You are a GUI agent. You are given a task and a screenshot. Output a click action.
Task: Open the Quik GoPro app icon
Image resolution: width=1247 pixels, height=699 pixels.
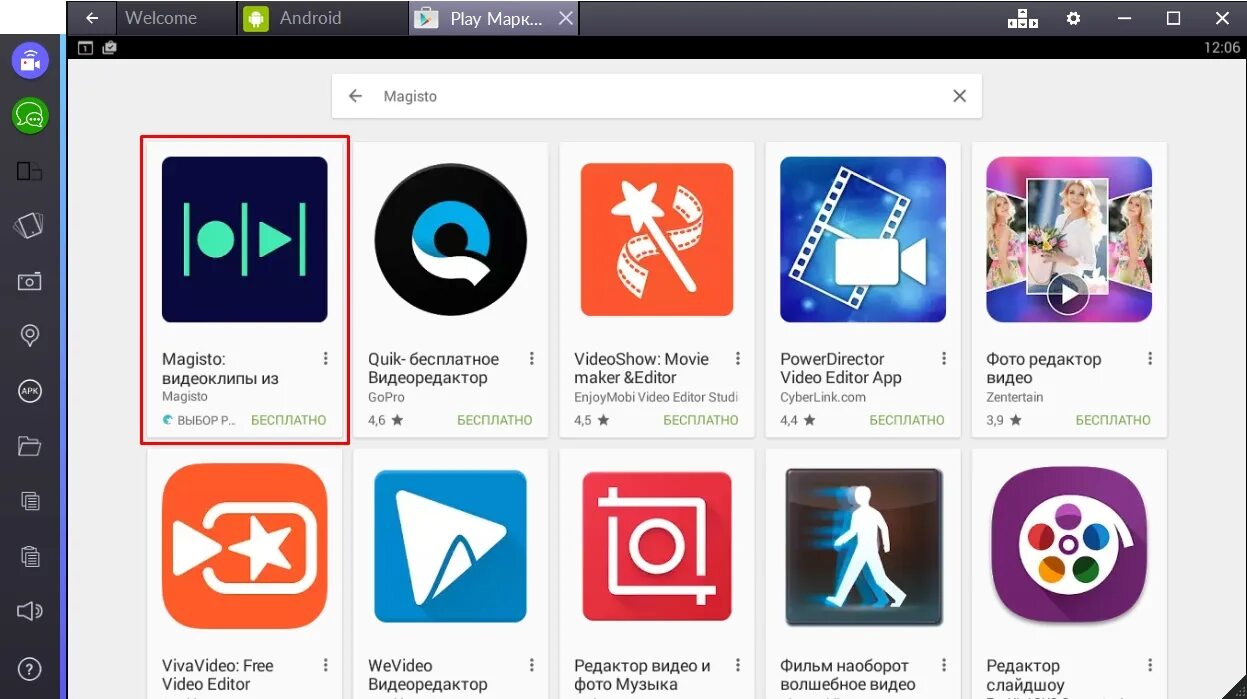(x=451, y=239)
